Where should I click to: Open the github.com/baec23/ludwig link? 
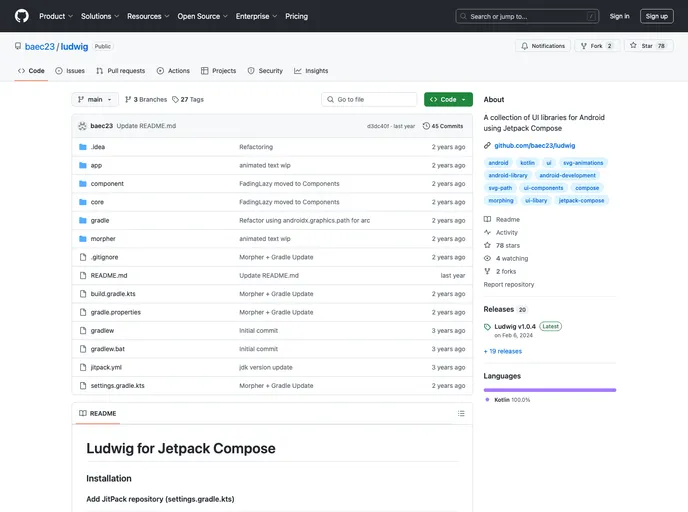point(534,146)
